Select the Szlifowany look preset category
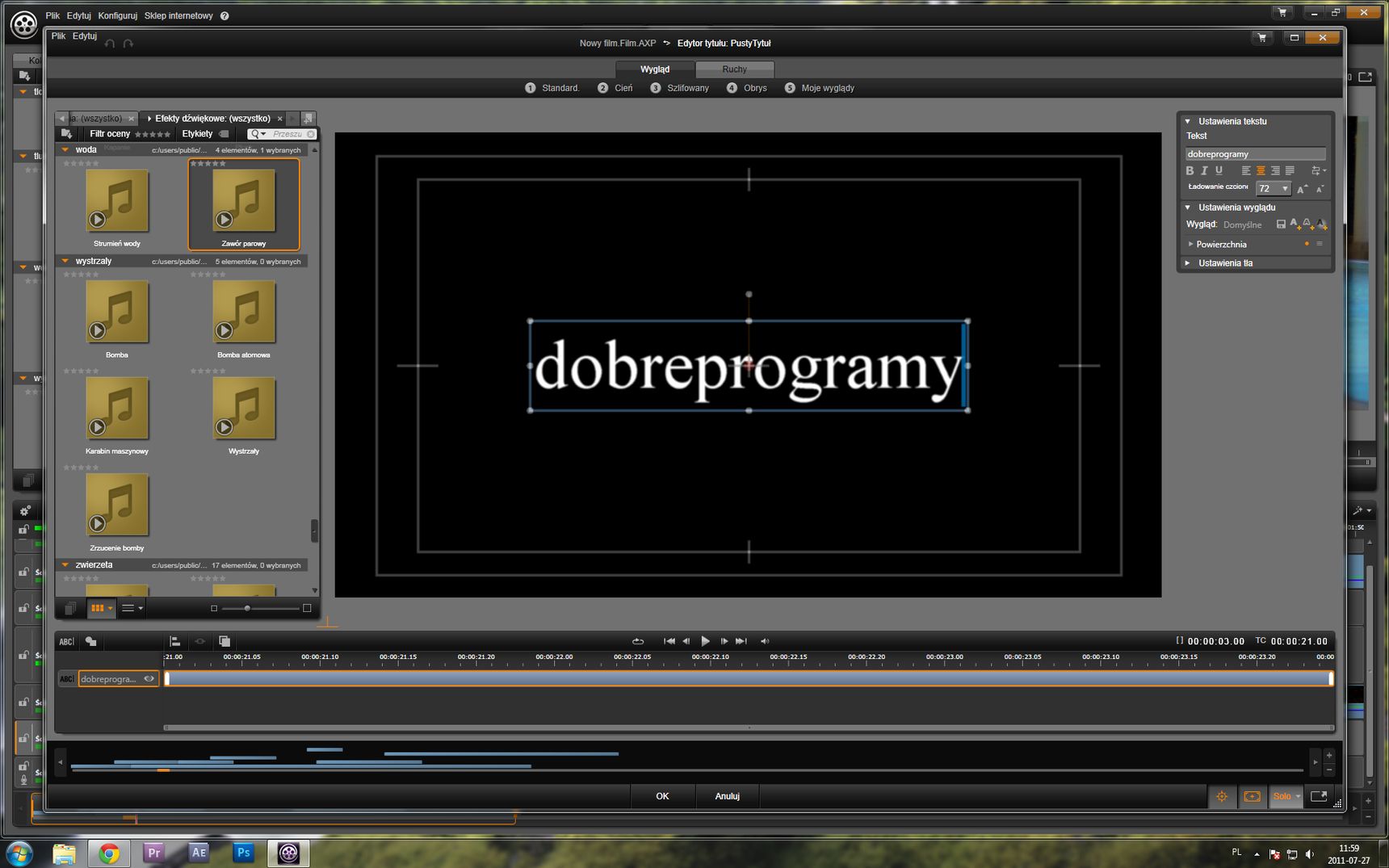 point(679,88)
